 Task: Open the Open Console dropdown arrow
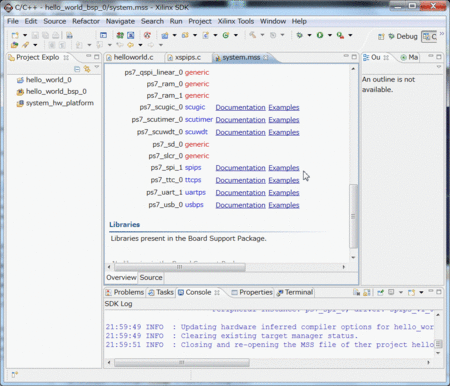point(421,292)
